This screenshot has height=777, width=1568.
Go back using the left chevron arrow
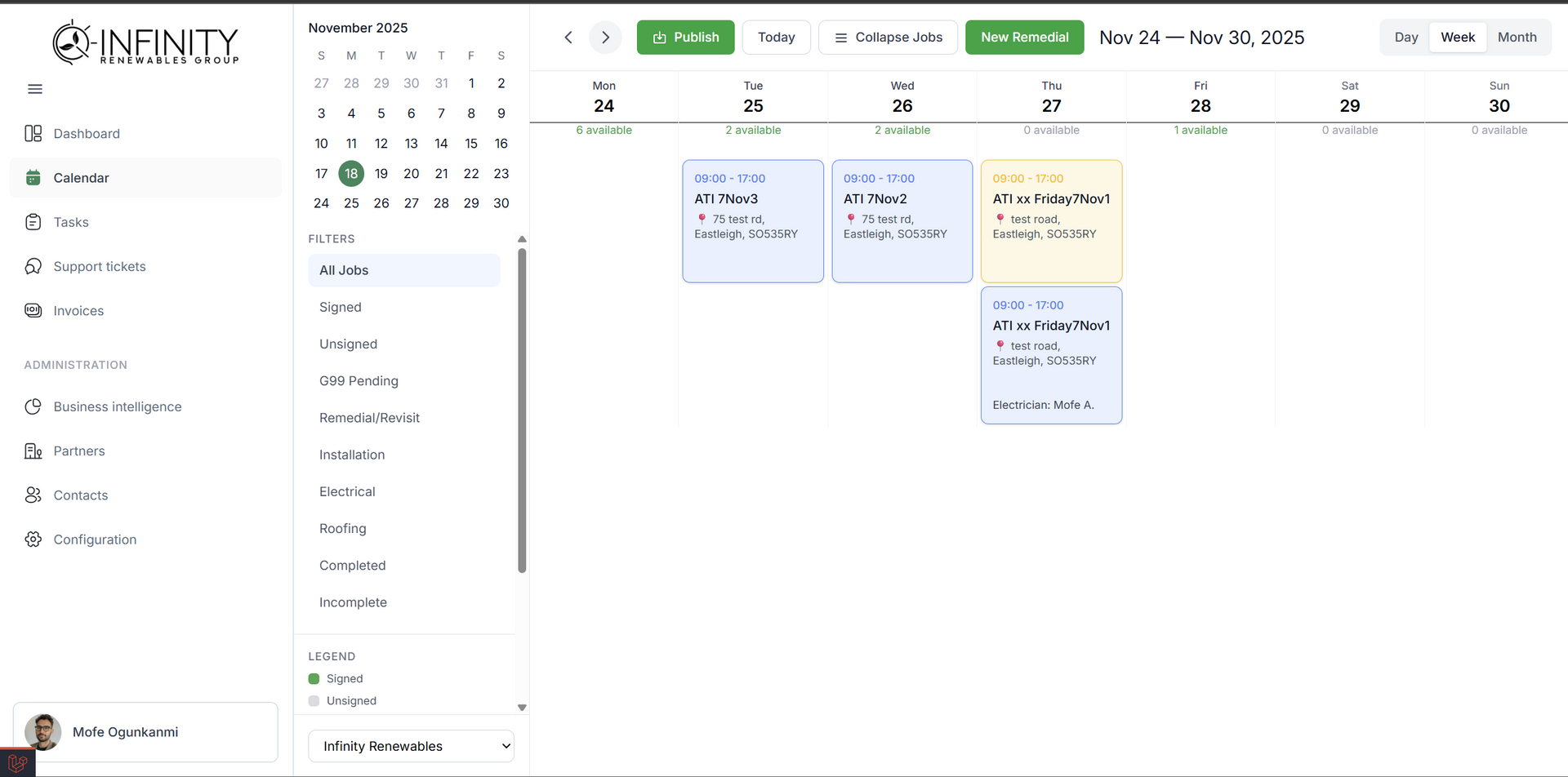click(x=568, y=37)
